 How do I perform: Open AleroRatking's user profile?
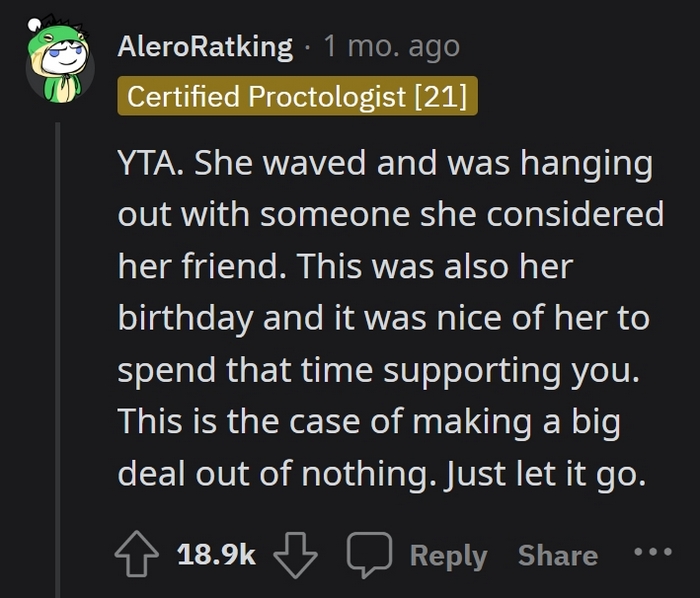point(205,46)
